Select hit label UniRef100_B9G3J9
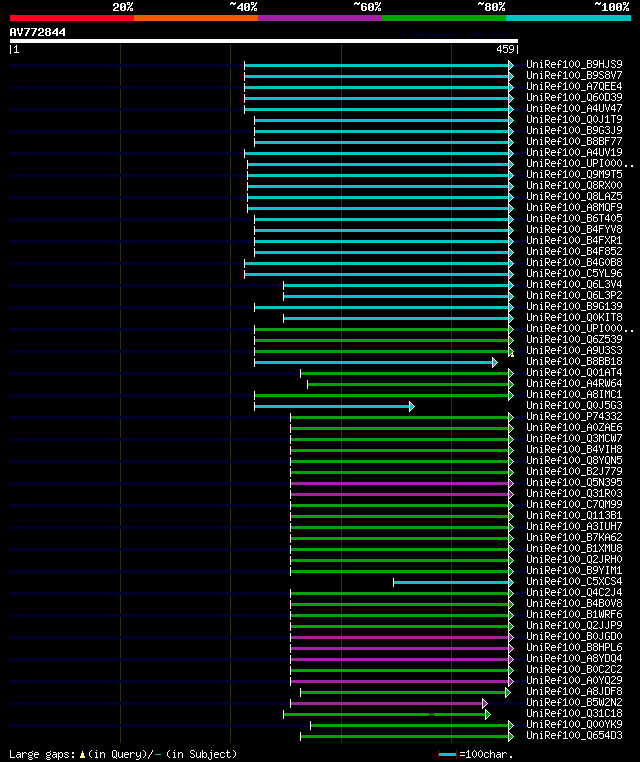Image resolution: width=640 pixels, height=762 pixels. point(574,130)
